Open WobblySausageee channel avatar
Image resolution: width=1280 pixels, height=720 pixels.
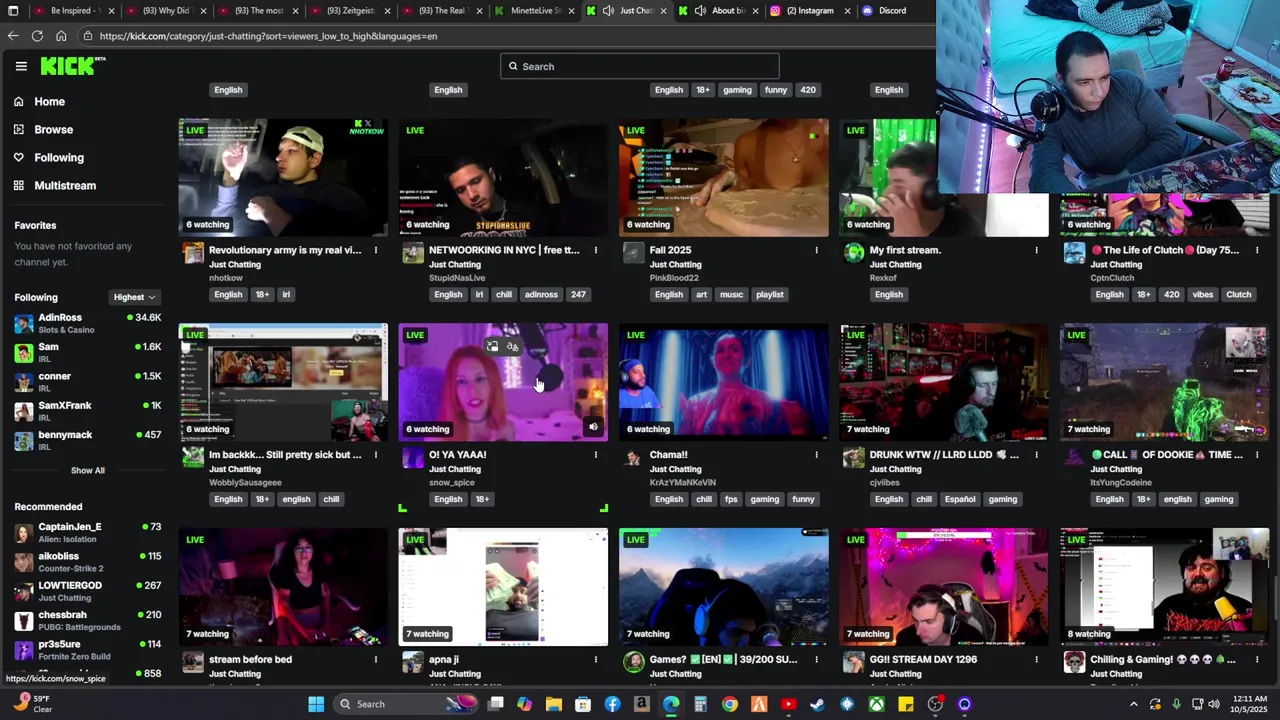click(x=193, y=458)
